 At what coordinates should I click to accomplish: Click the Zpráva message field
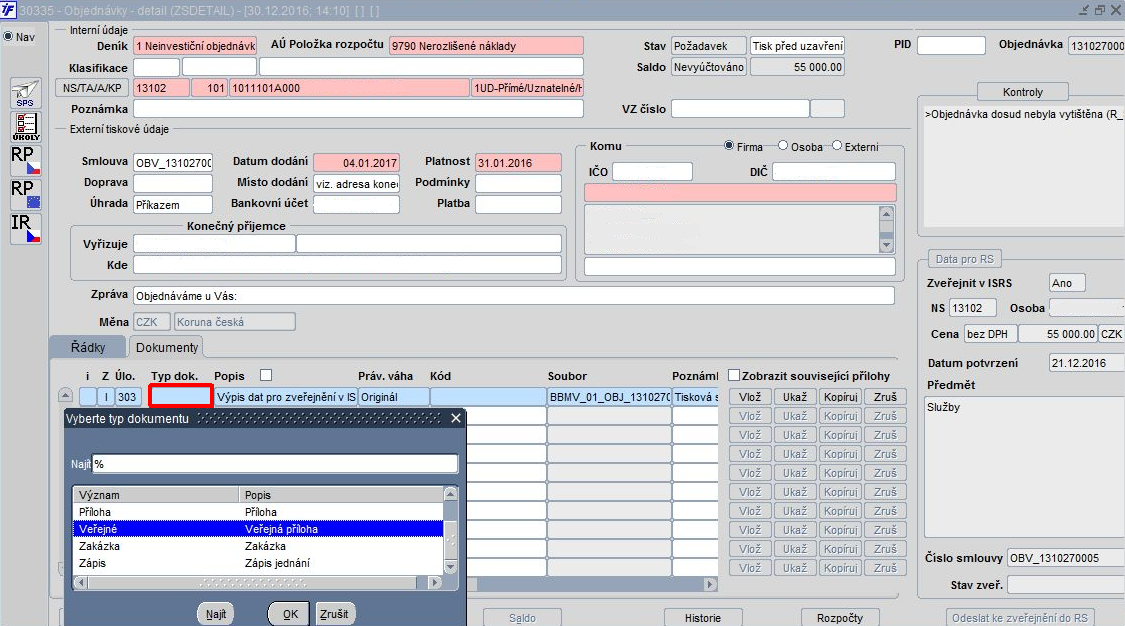pyautogui.click(x=514, y=295)
